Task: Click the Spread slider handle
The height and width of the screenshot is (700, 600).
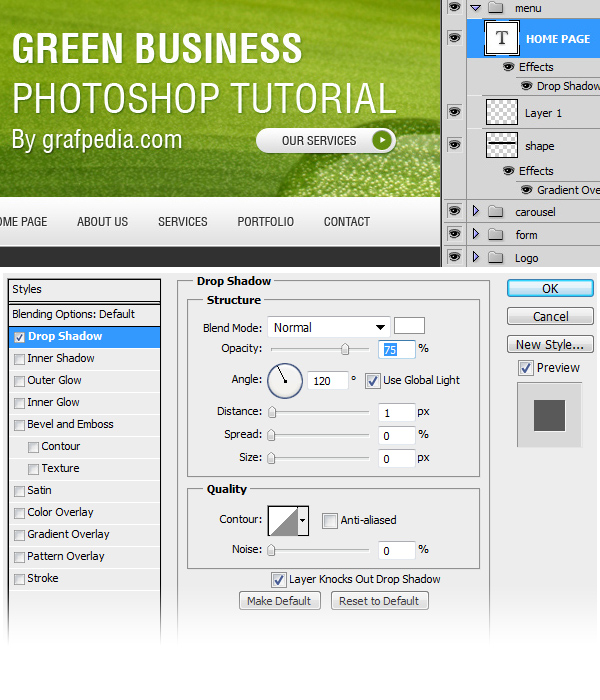Action: (x=271, y=435)
